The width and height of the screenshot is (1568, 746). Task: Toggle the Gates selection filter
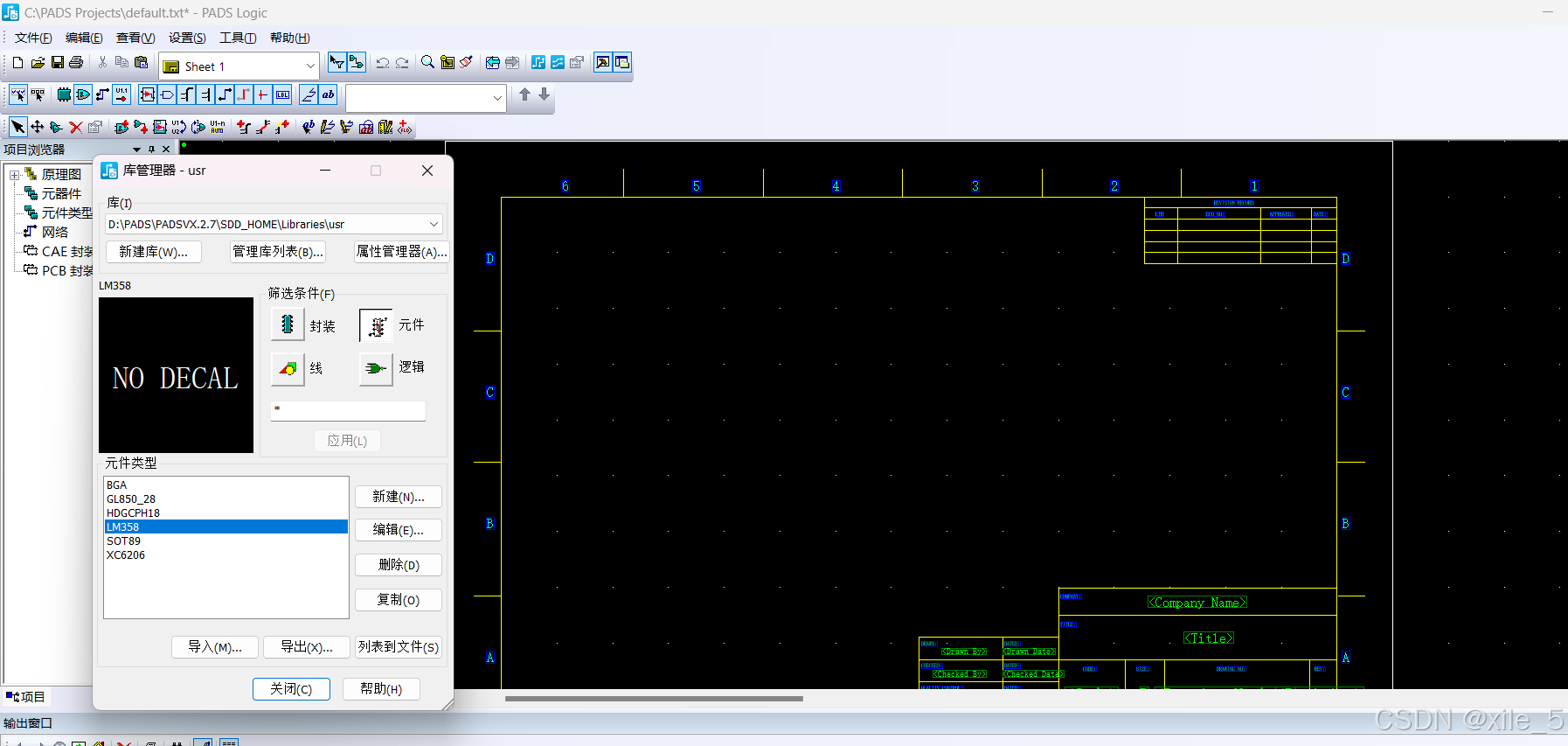point(83,94)
